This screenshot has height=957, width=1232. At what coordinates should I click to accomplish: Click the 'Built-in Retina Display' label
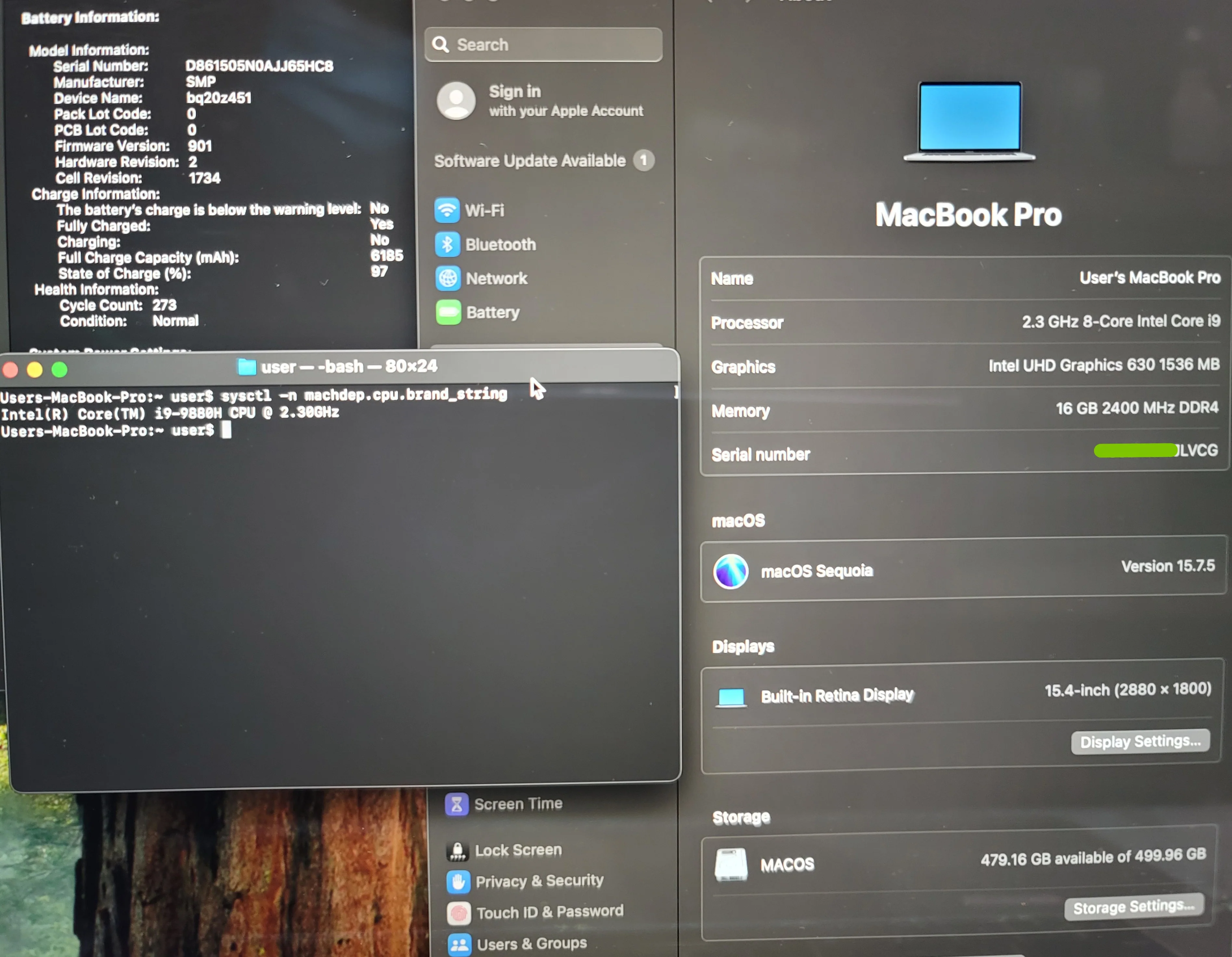pyautogui.click(x=837, y=696)
